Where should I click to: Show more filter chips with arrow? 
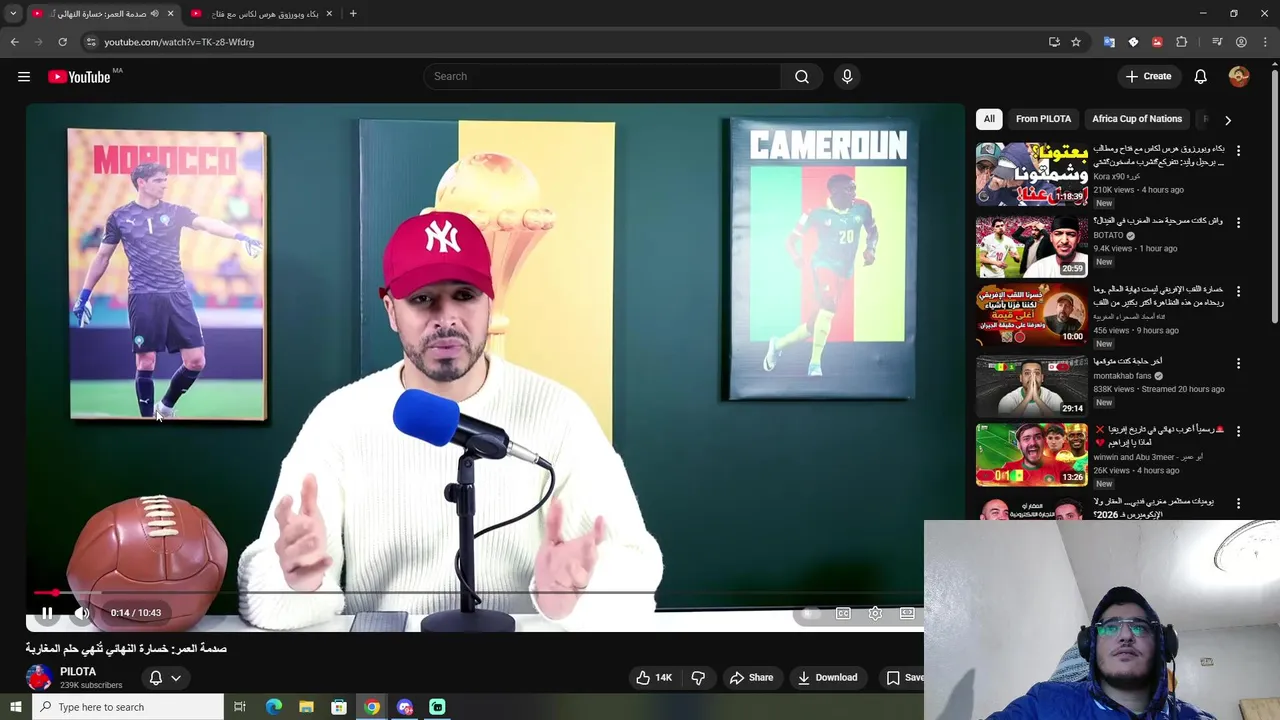(x=1228, y=120)
